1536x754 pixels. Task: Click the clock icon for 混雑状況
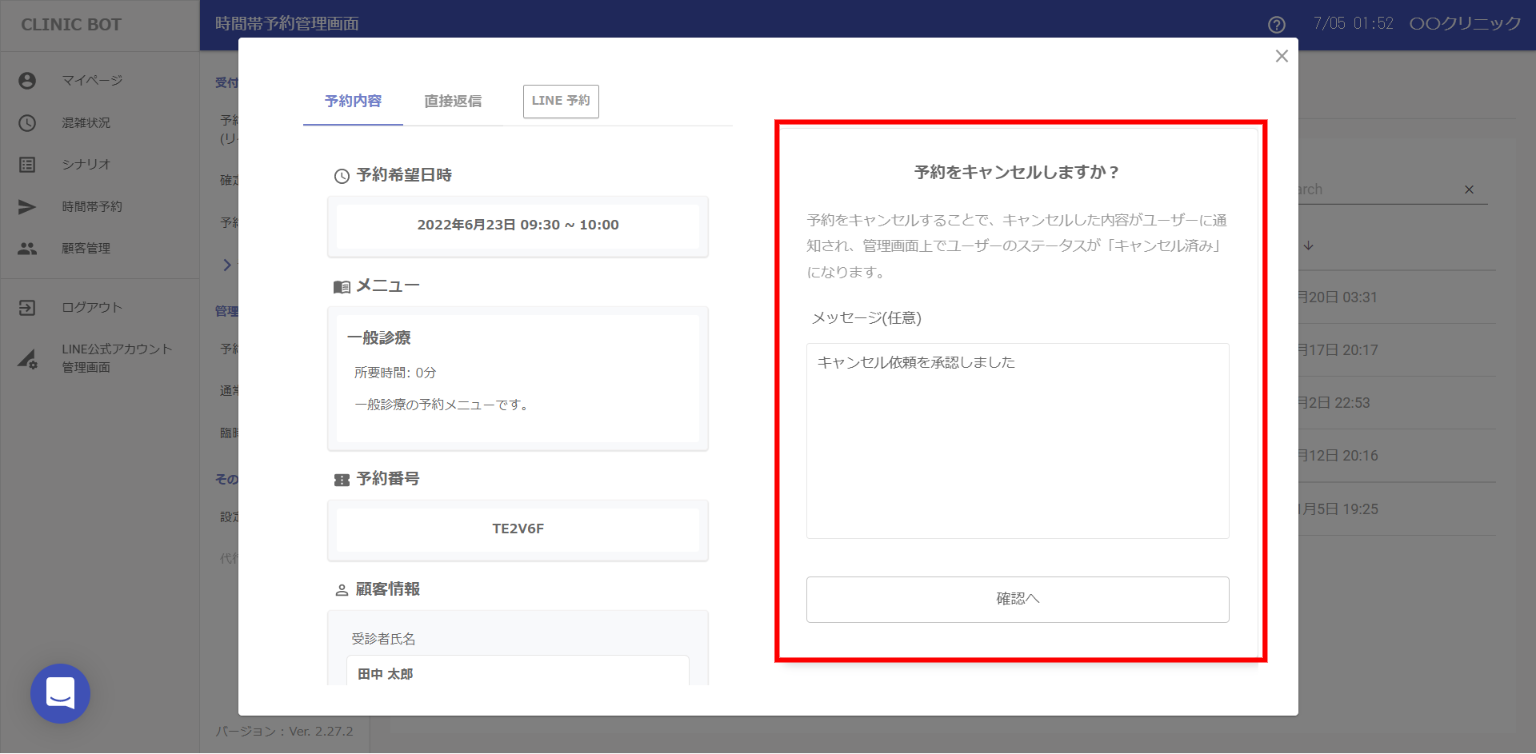click(27, 123)
